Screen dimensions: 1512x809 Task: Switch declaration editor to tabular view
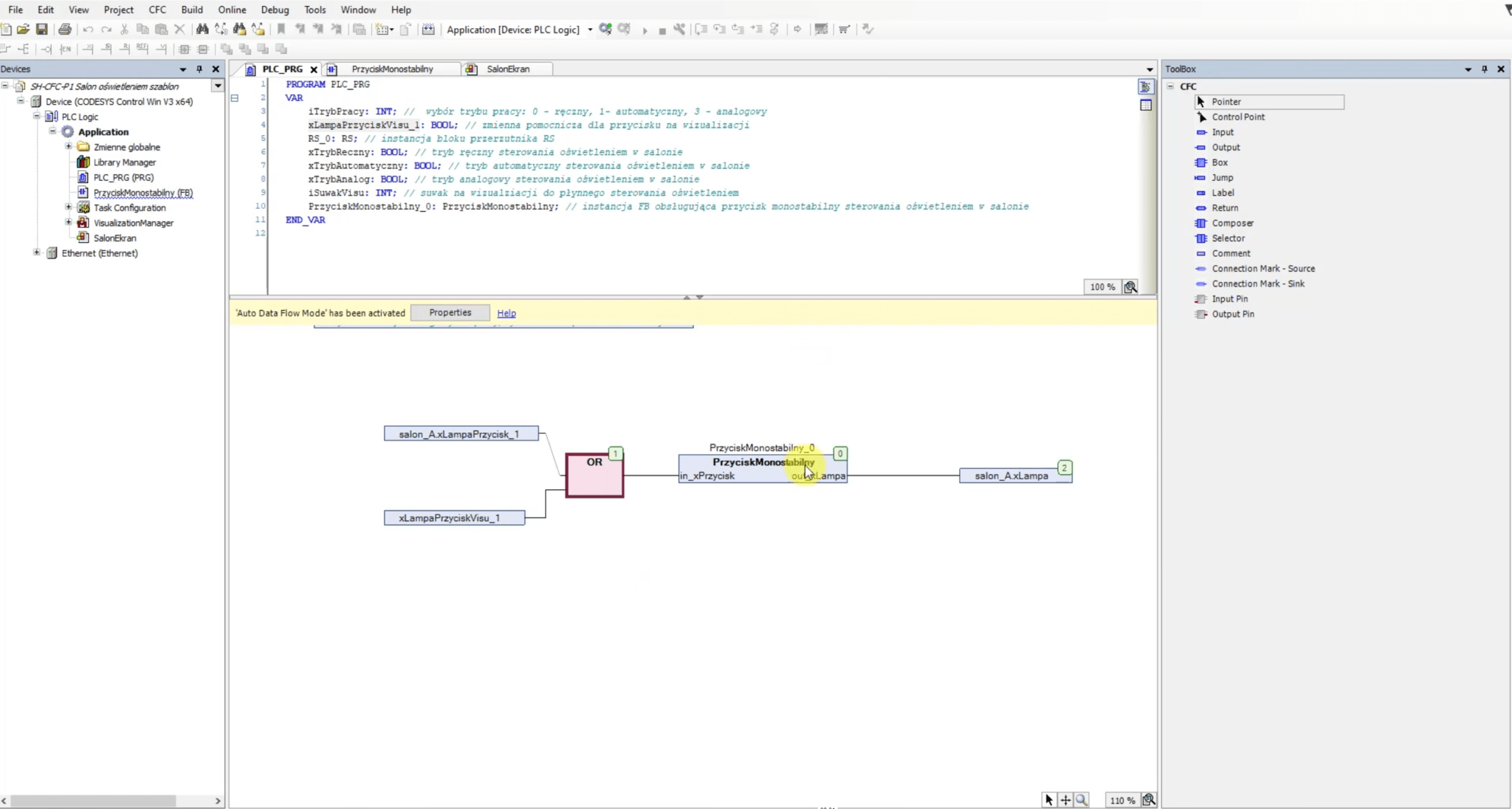click(x=1146, y=106)
